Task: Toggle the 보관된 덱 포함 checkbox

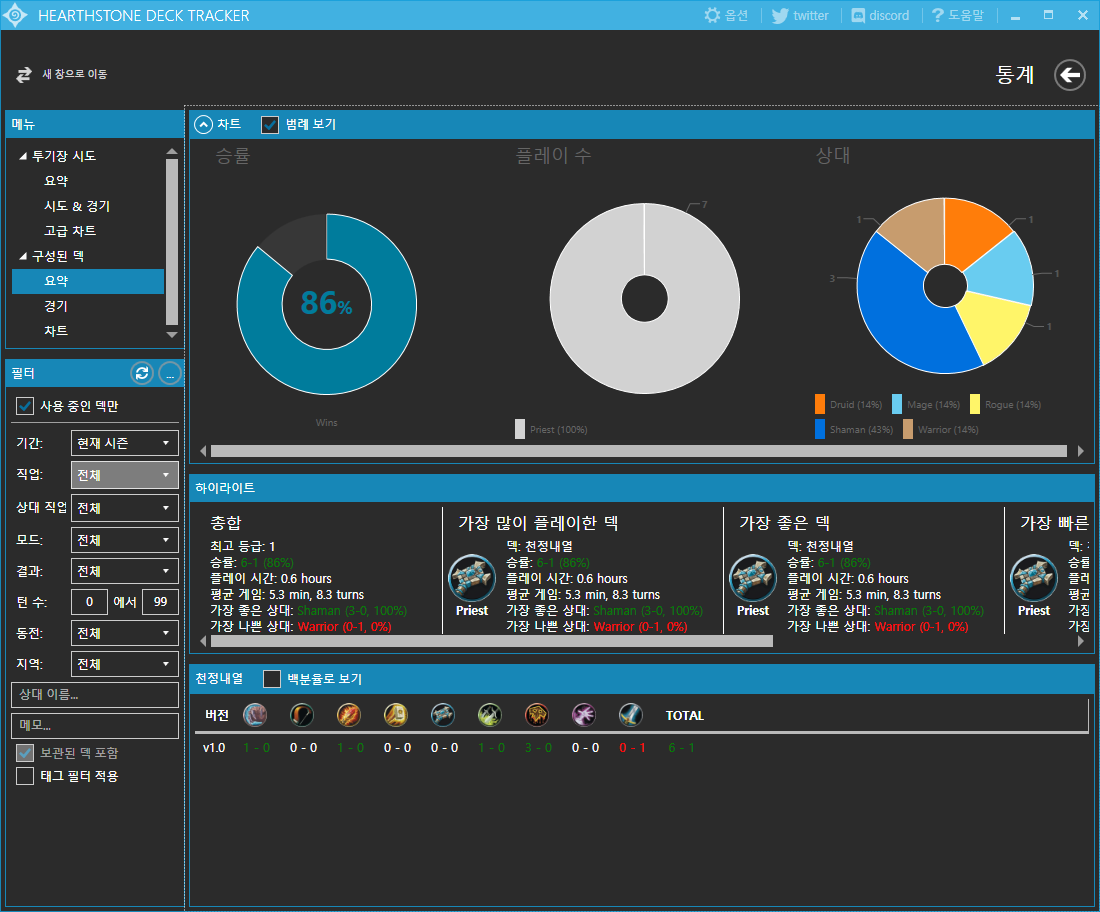Action: (x=25, y=753)
